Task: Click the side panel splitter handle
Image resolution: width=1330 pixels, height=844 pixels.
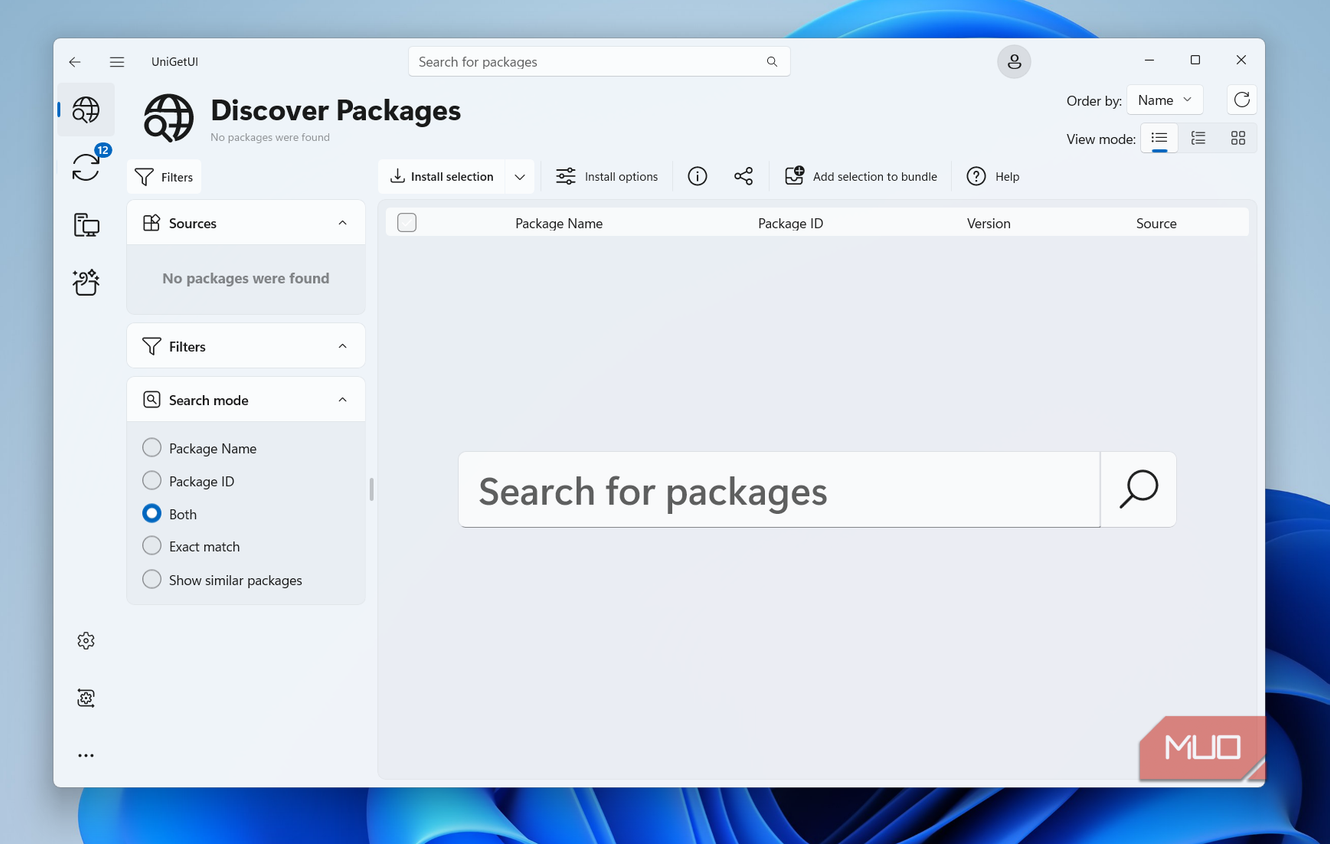Action: click(x=372, y=489)
